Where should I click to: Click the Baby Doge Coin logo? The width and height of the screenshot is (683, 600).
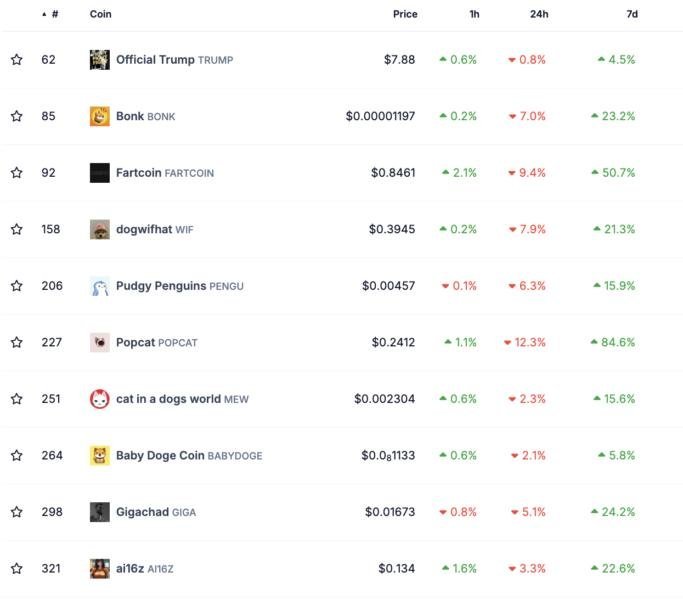coord(99,455)
